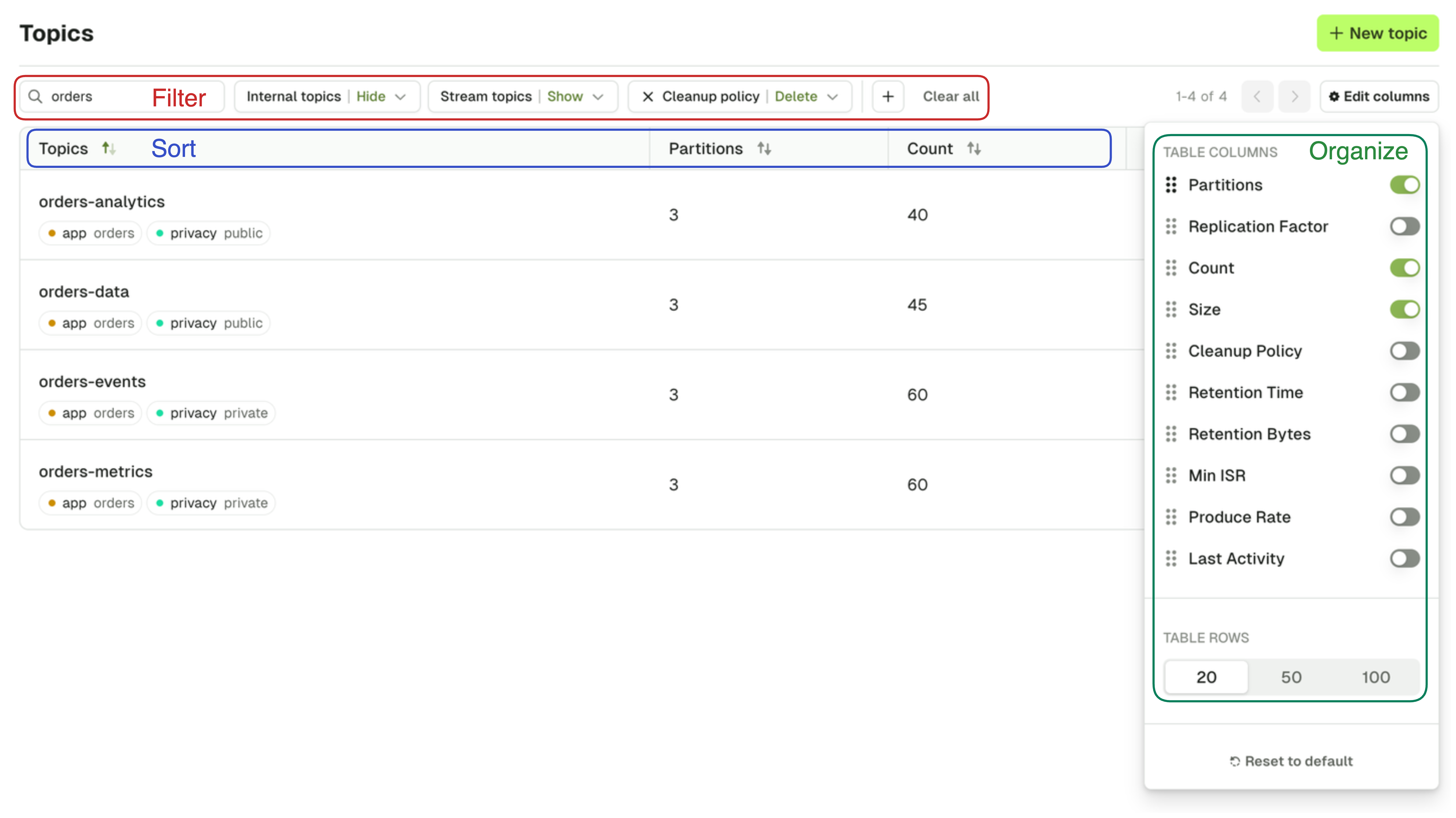The image size is (1456, 818).
Task: Click the privacy private tag on orders-events
Action: tap(211, 413)
